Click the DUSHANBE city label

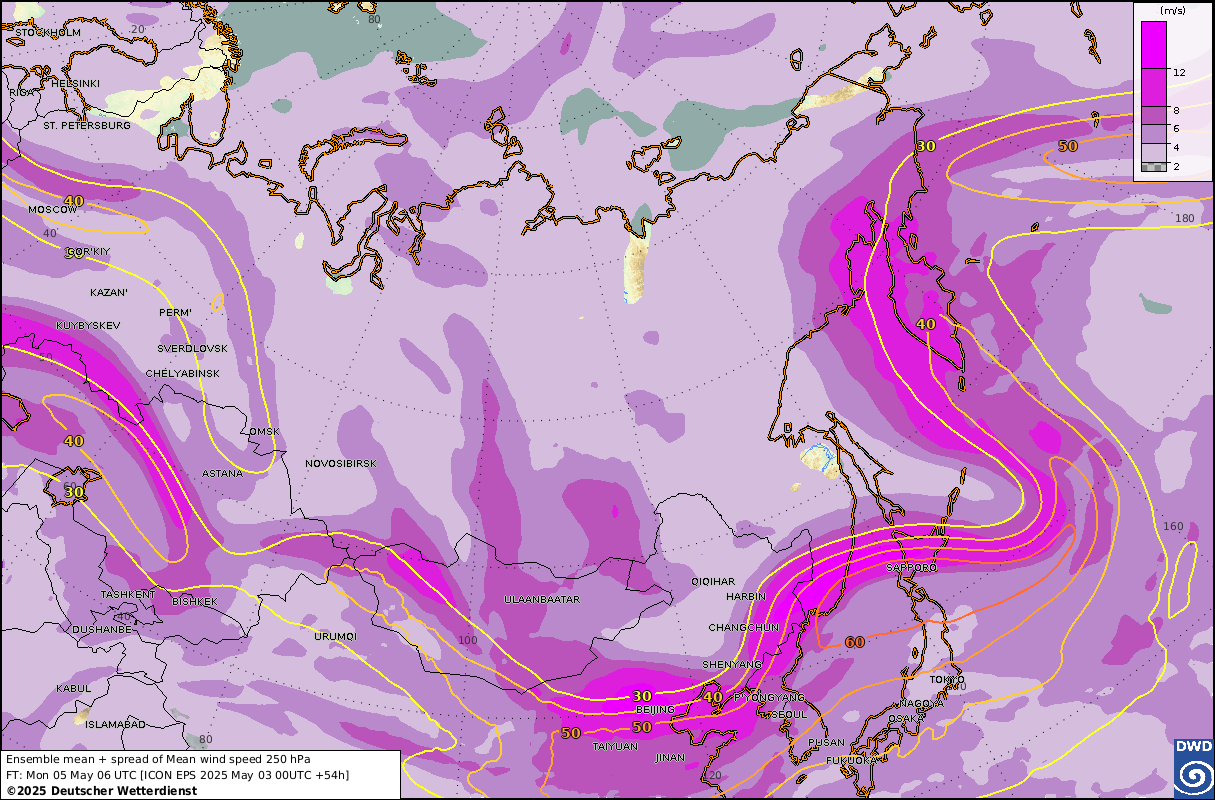102,630
